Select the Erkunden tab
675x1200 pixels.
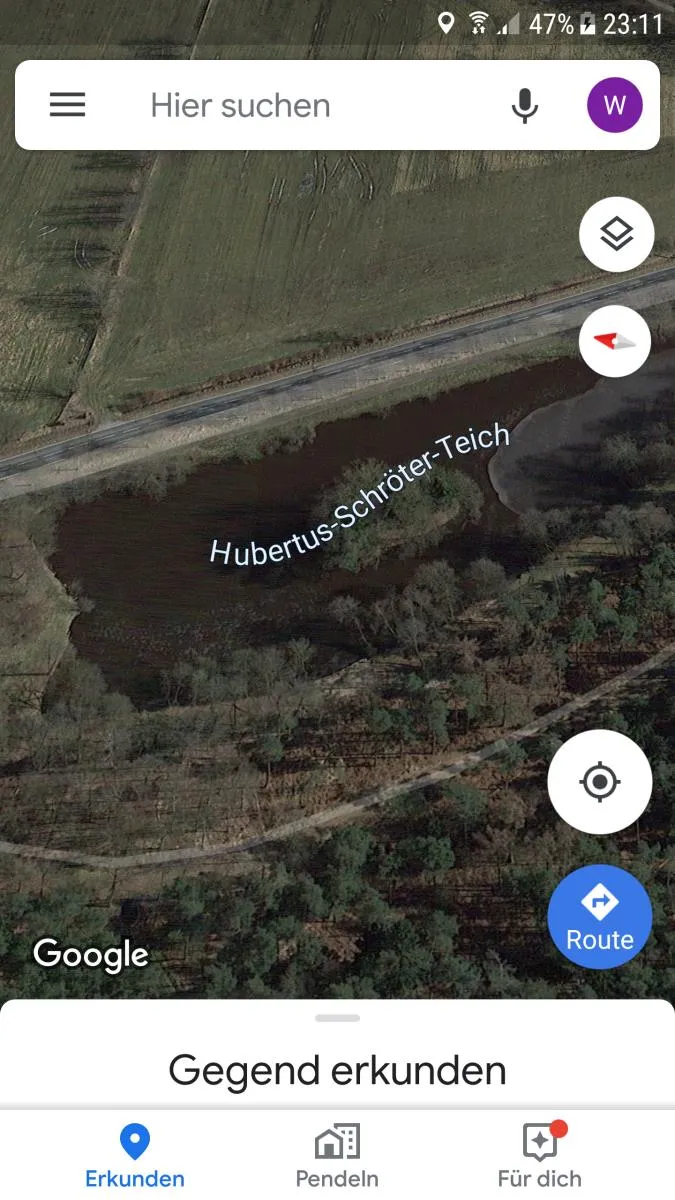[x=135, y=1155]
